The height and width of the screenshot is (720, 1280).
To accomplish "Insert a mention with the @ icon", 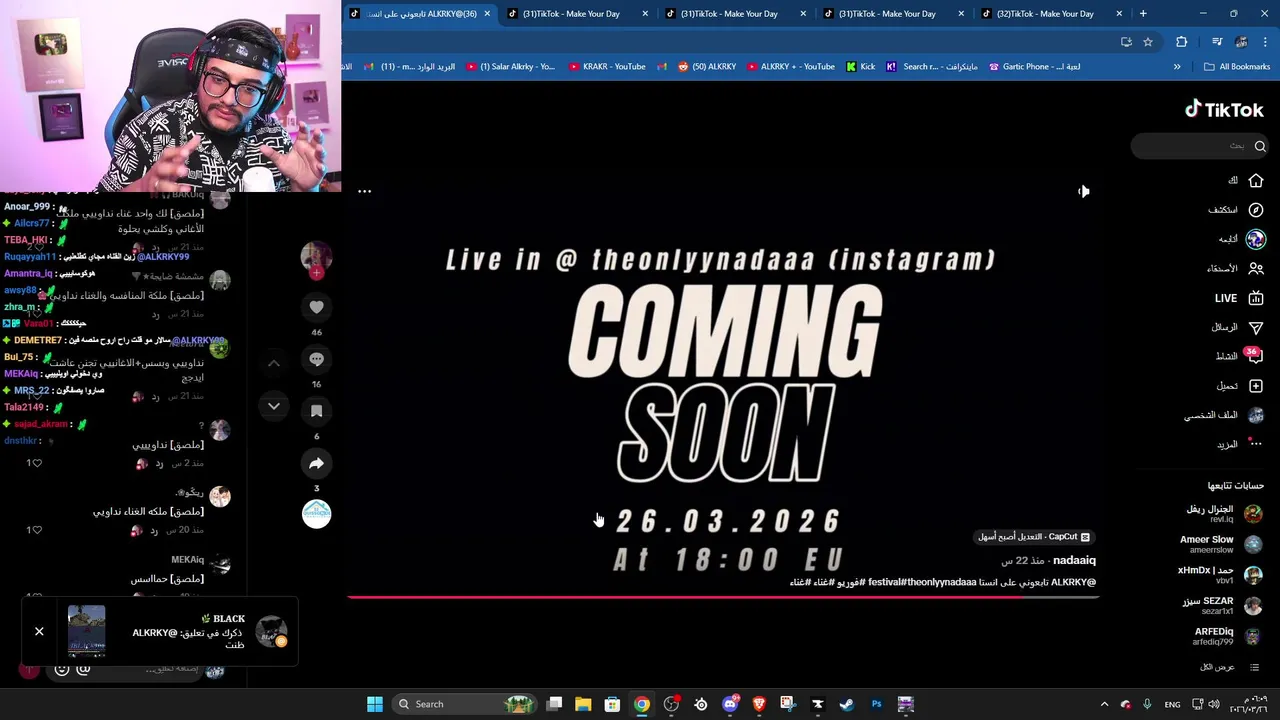I will pyautogui.click(x=84, y=669).
